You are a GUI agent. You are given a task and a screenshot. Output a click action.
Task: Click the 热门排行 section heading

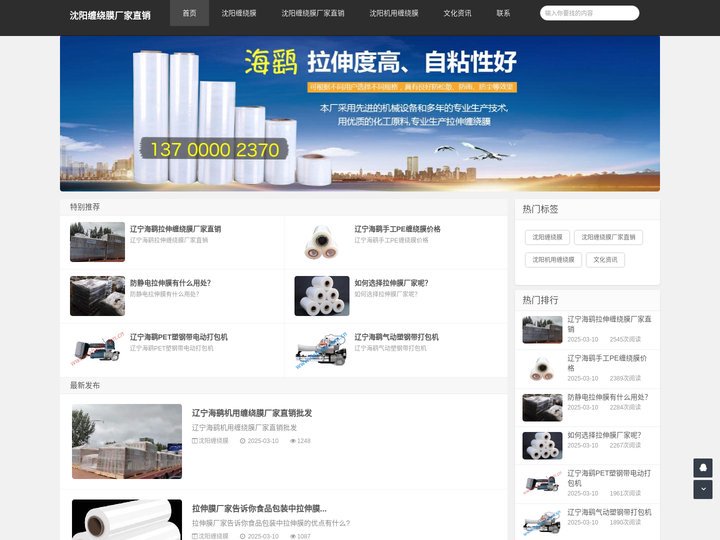pos(540,300)
